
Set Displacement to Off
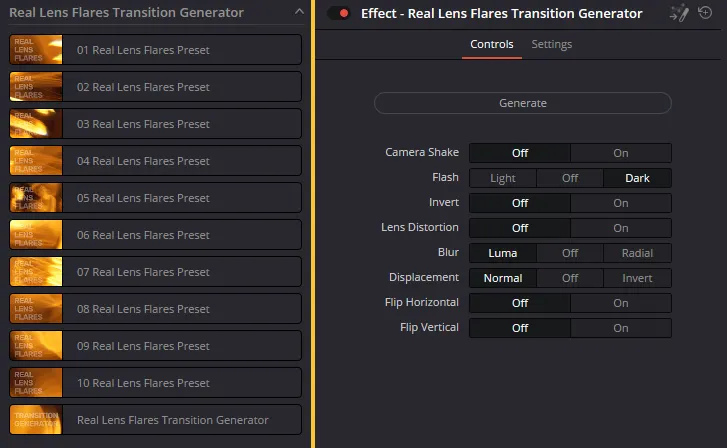[570, 278]
